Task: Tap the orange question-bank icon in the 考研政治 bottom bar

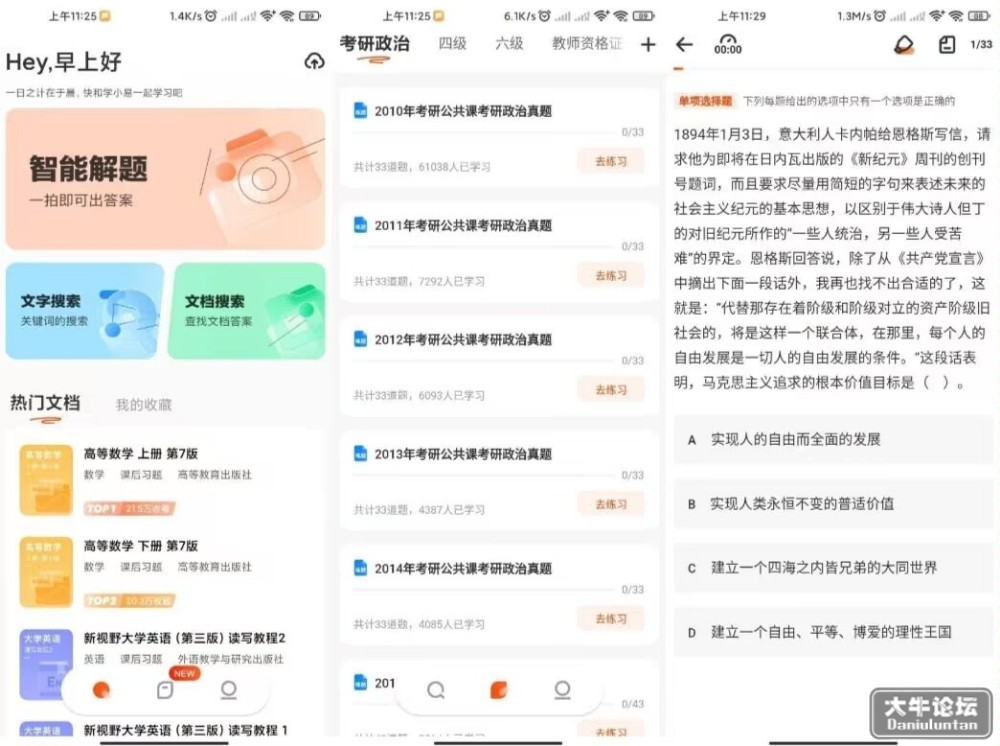Action: click(499, 690)
